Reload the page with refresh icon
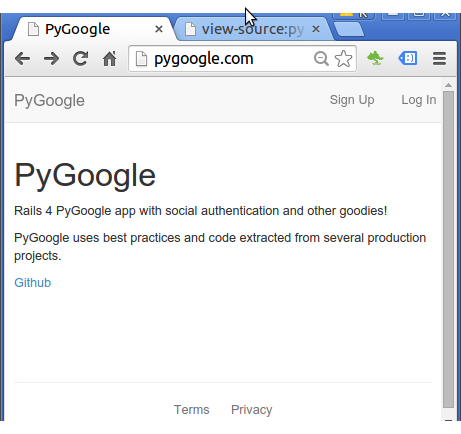The width and height of the screenshot is (461, 434). tap(81, 59)
